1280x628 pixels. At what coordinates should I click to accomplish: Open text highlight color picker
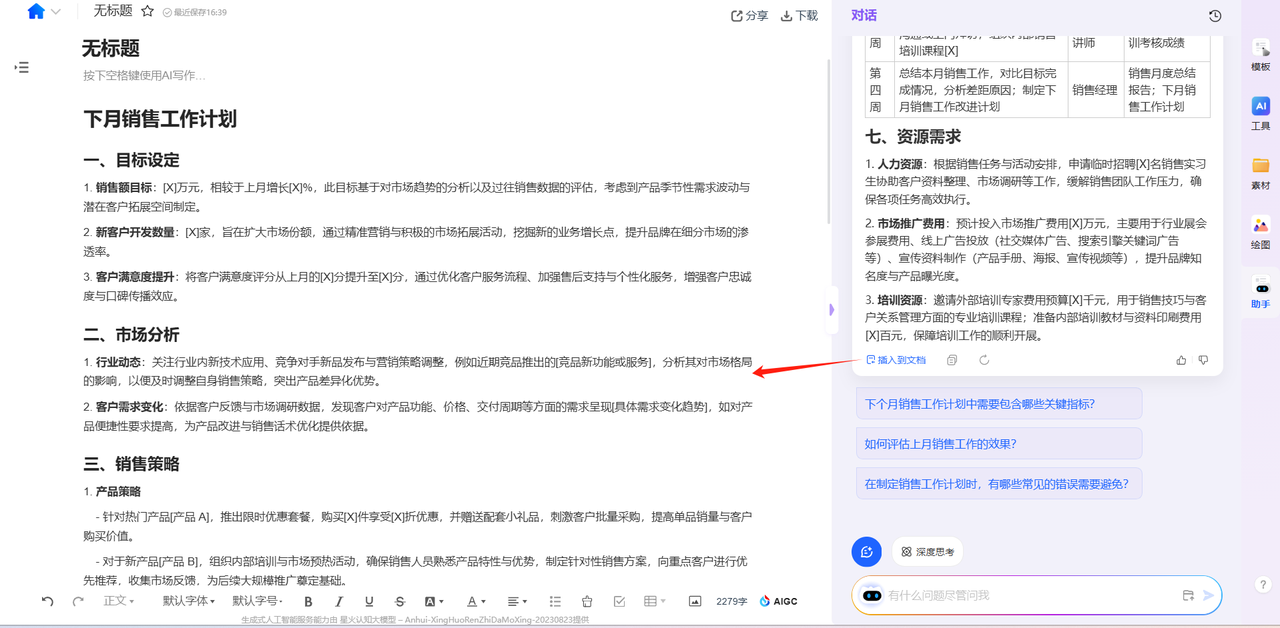[x=434, y=601]
